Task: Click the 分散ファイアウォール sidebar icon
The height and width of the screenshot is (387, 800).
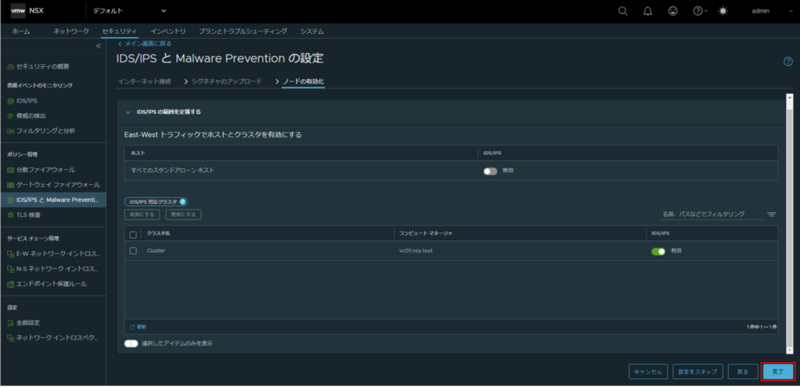Action: click(x=10, y=169)
